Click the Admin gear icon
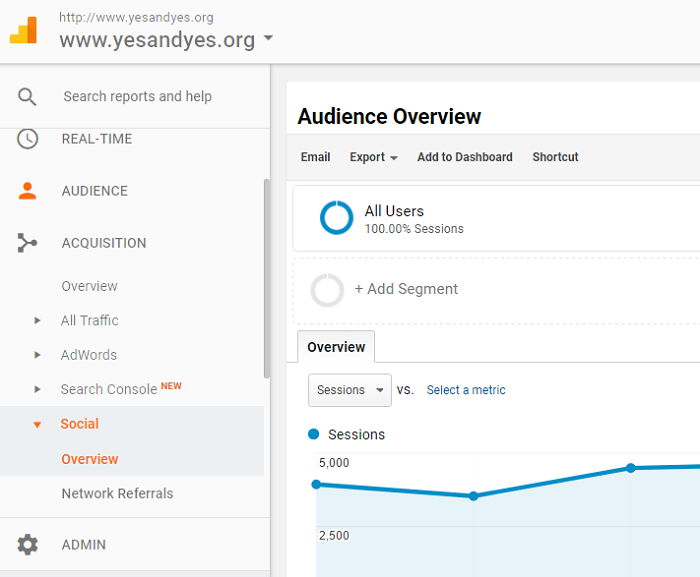Image resolution: width=700 pixels, height=577 pixels. (27, 545)
